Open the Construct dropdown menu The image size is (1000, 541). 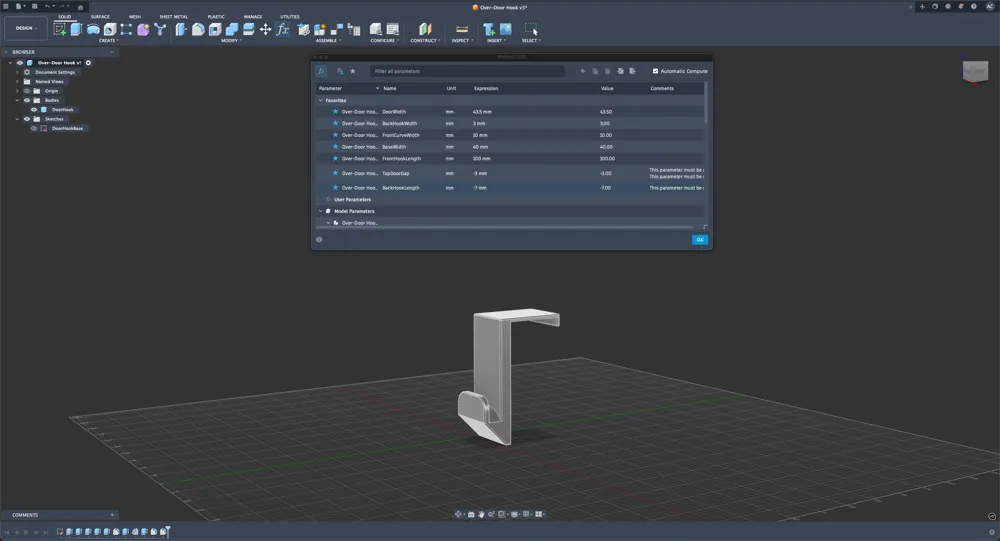pos(425,41)
